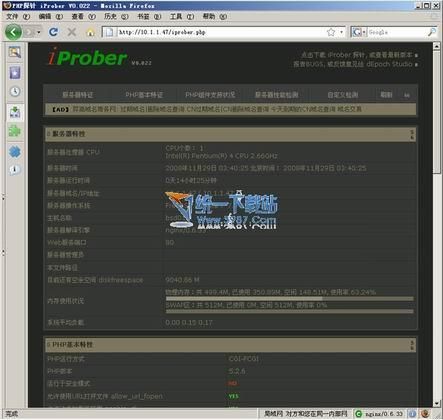This screenshot has width=443, height=420.
Task: Click the sidebar downloads arrow icon
Action: coord(15,112)
